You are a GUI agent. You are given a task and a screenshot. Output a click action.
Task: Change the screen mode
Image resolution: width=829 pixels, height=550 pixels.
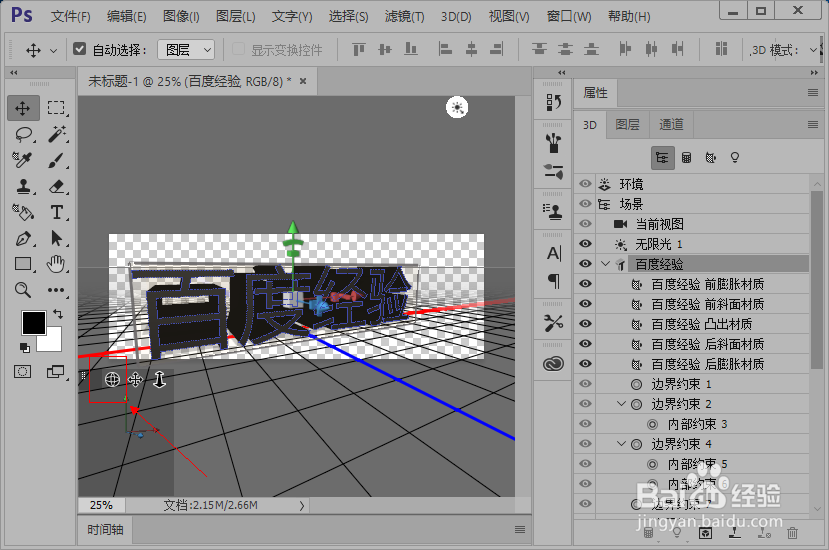[x=56, y=372]
